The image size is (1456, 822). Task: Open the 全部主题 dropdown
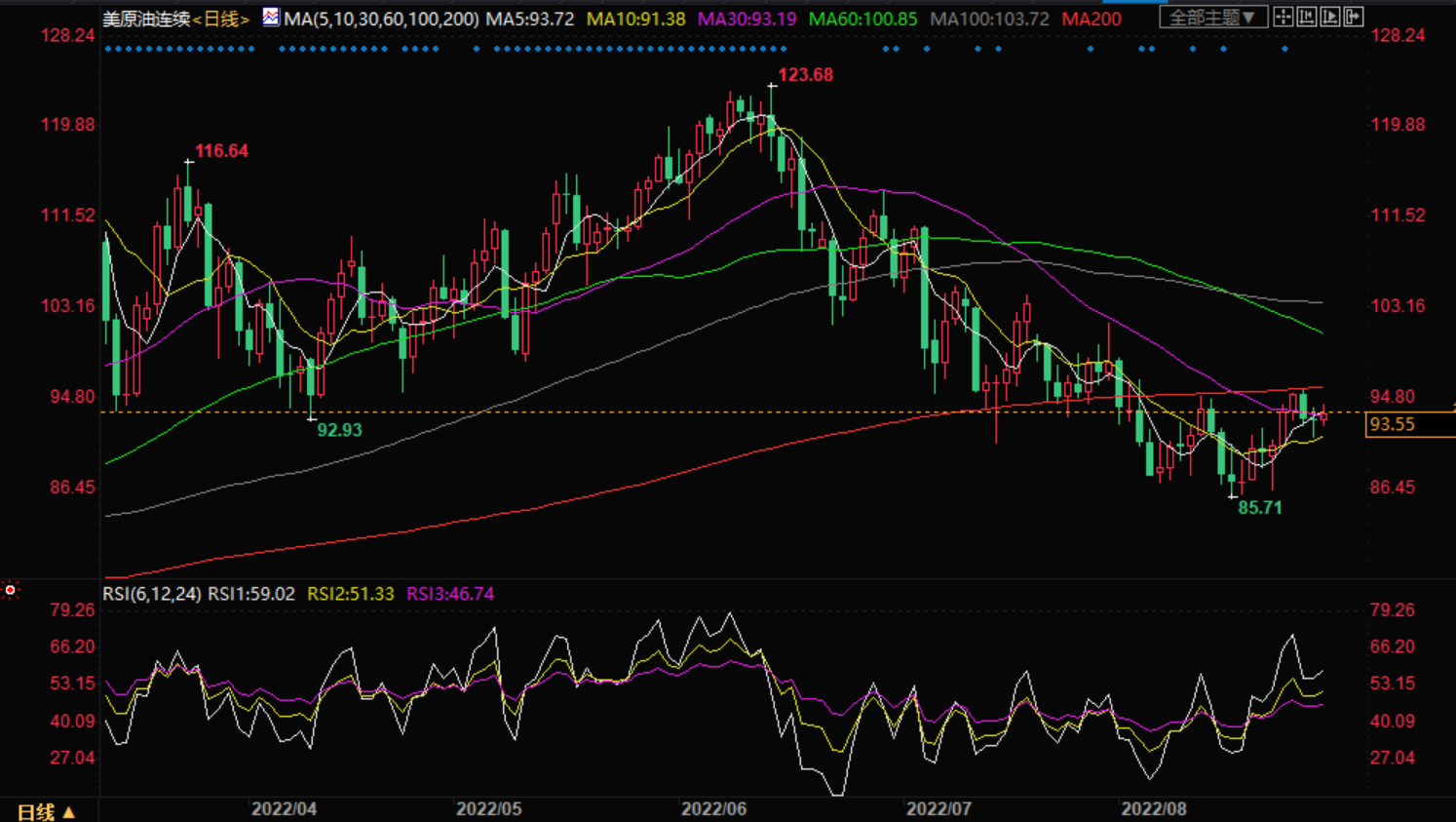[1213, 18]
